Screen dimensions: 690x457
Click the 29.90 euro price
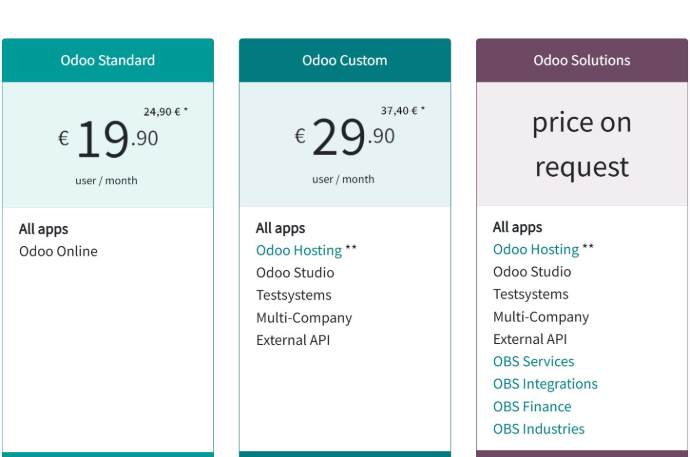tap(345, 136)
